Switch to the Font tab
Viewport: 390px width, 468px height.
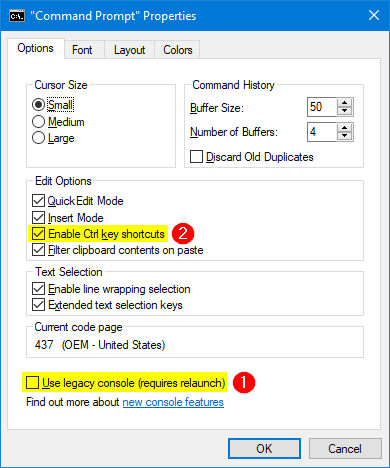(x=82, y=50)
